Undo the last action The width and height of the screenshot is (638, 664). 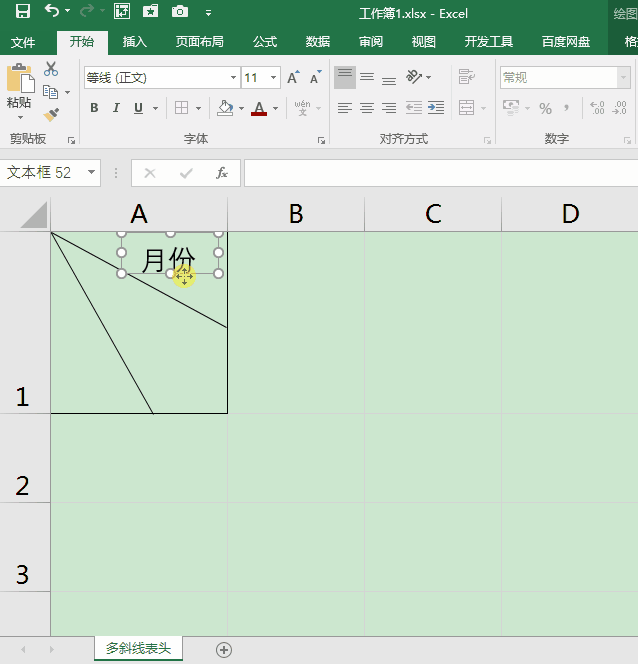coord(52,11)
